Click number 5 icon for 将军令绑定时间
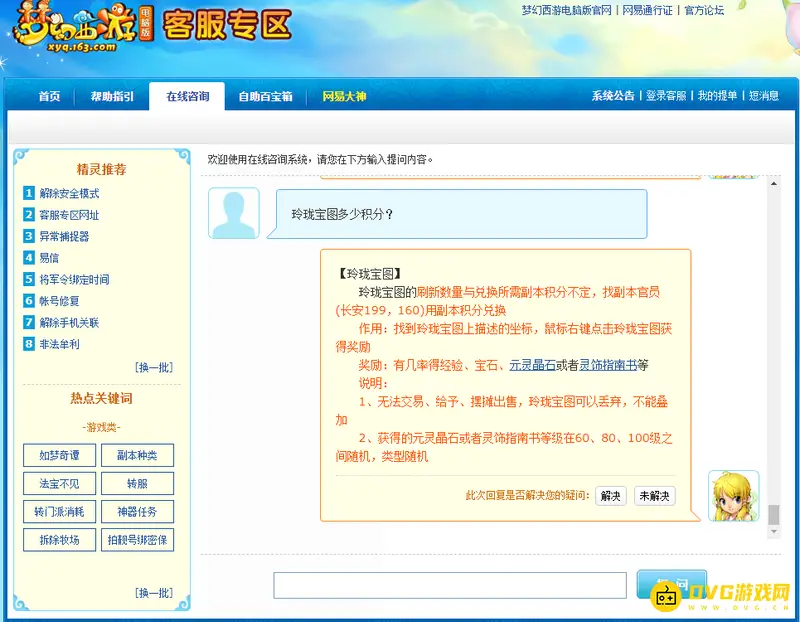The image size is (800, 622). click(29, 279)
